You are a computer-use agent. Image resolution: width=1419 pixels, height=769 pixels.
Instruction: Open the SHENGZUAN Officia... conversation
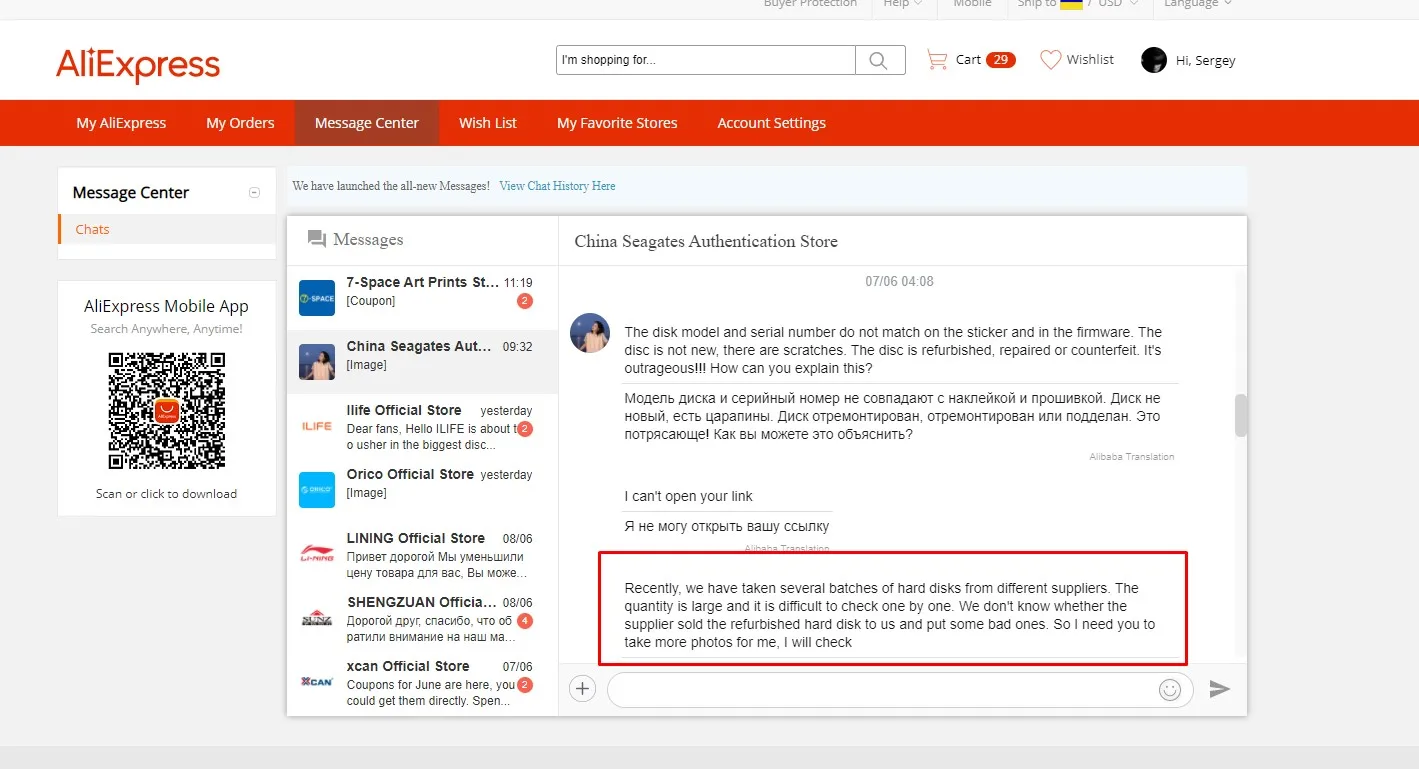(x=422, y=618)
